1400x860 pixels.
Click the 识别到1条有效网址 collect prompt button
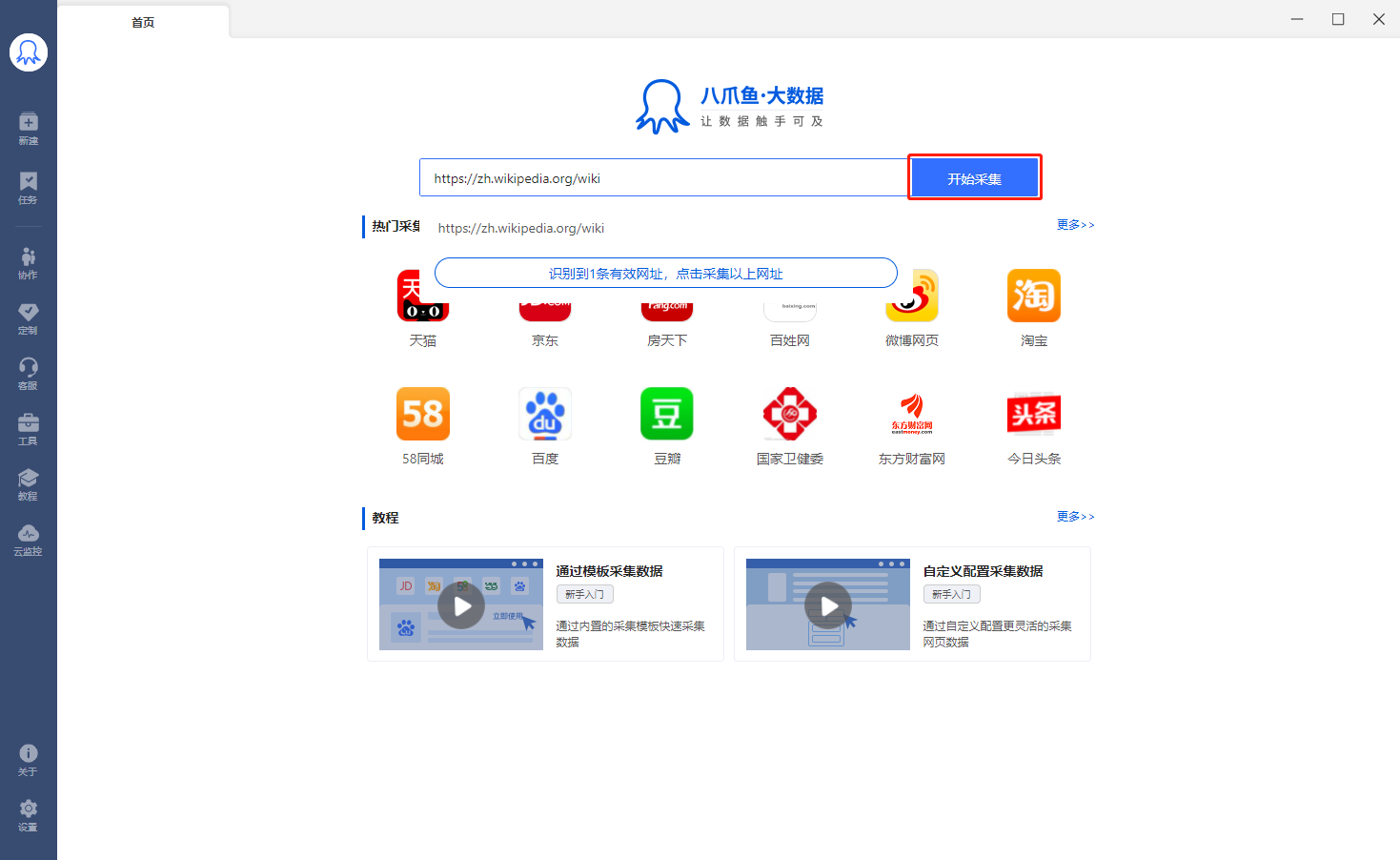(x=666, y=273)
